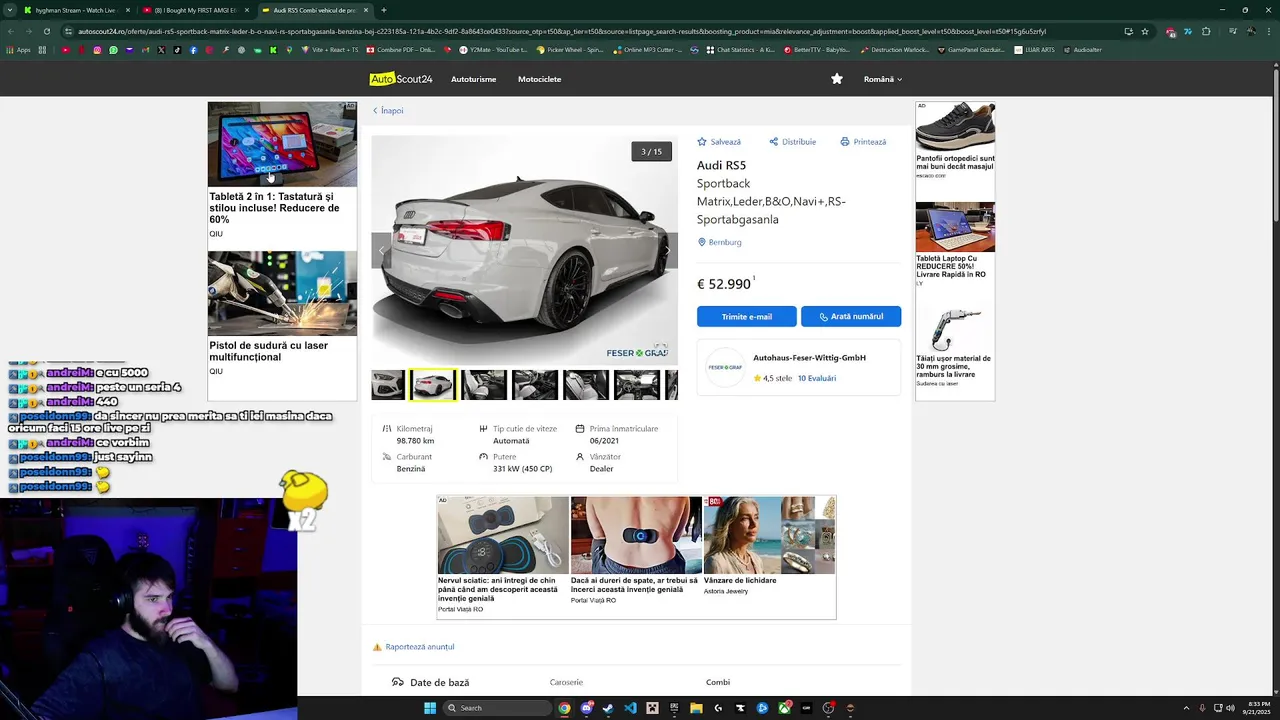Open a new browser tab

[384, 10]
